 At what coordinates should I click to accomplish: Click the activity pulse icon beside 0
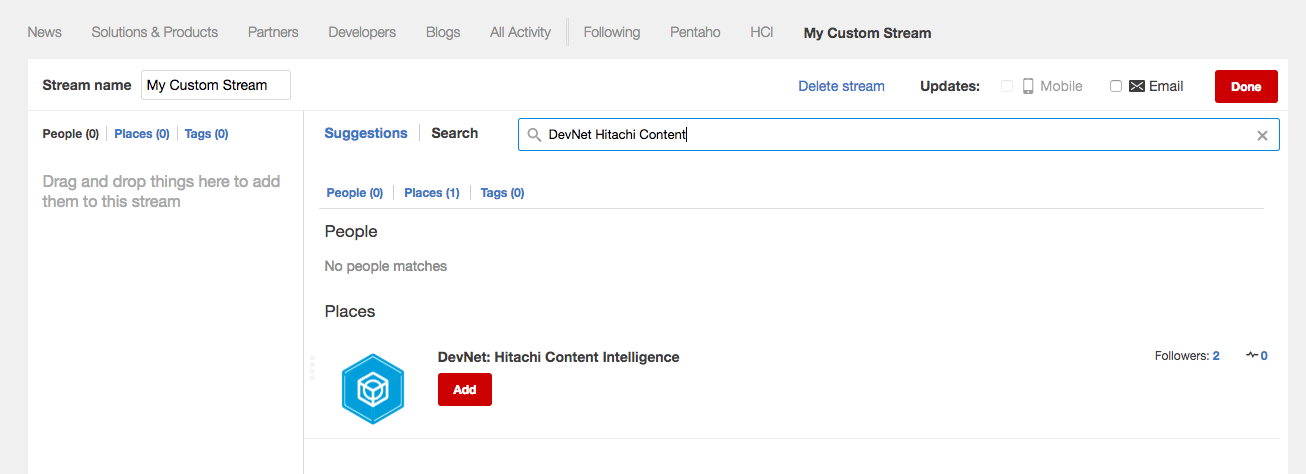[1252, 355]
